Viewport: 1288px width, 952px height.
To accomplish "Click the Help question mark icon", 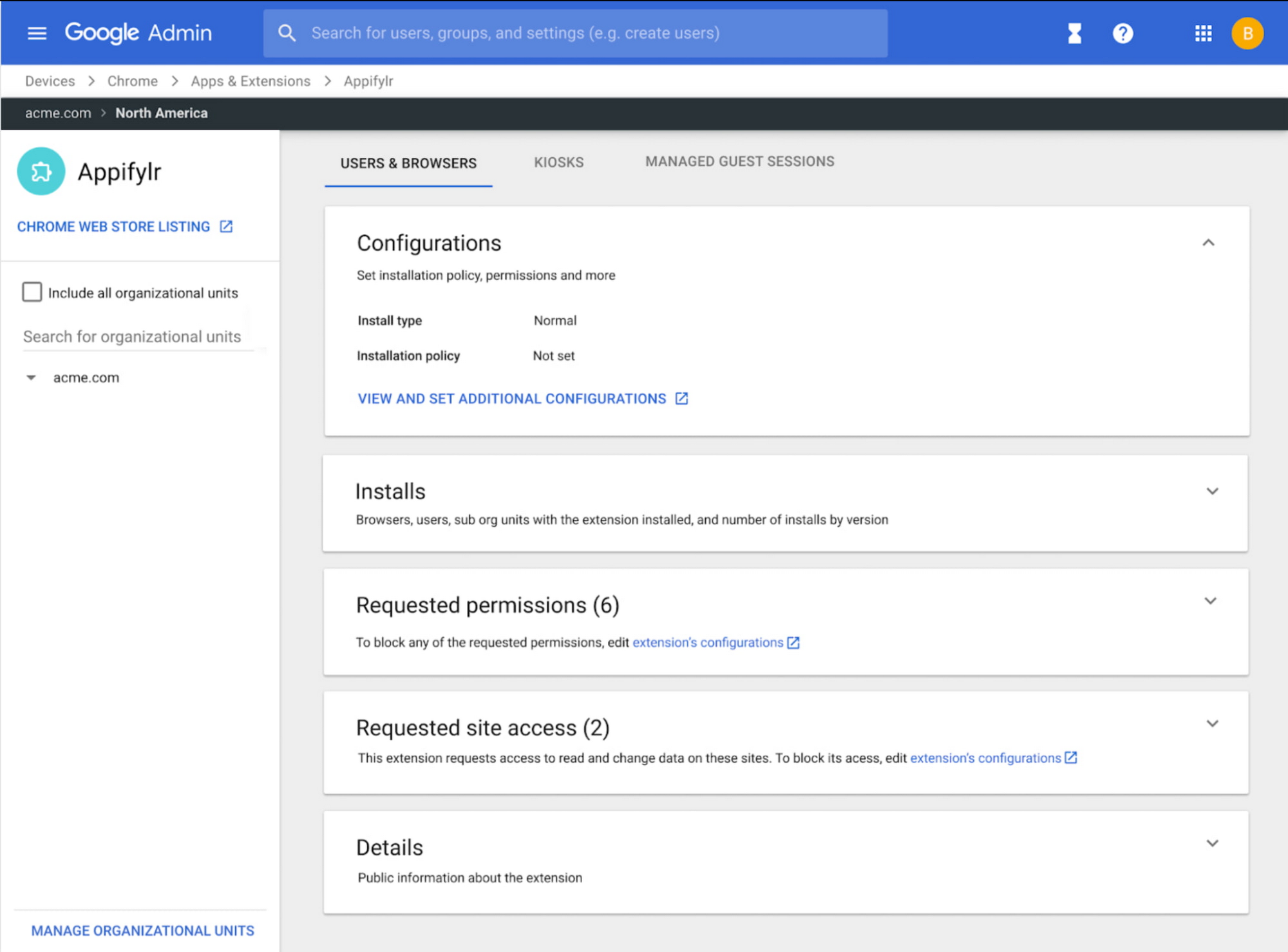I will (1123, 33).
